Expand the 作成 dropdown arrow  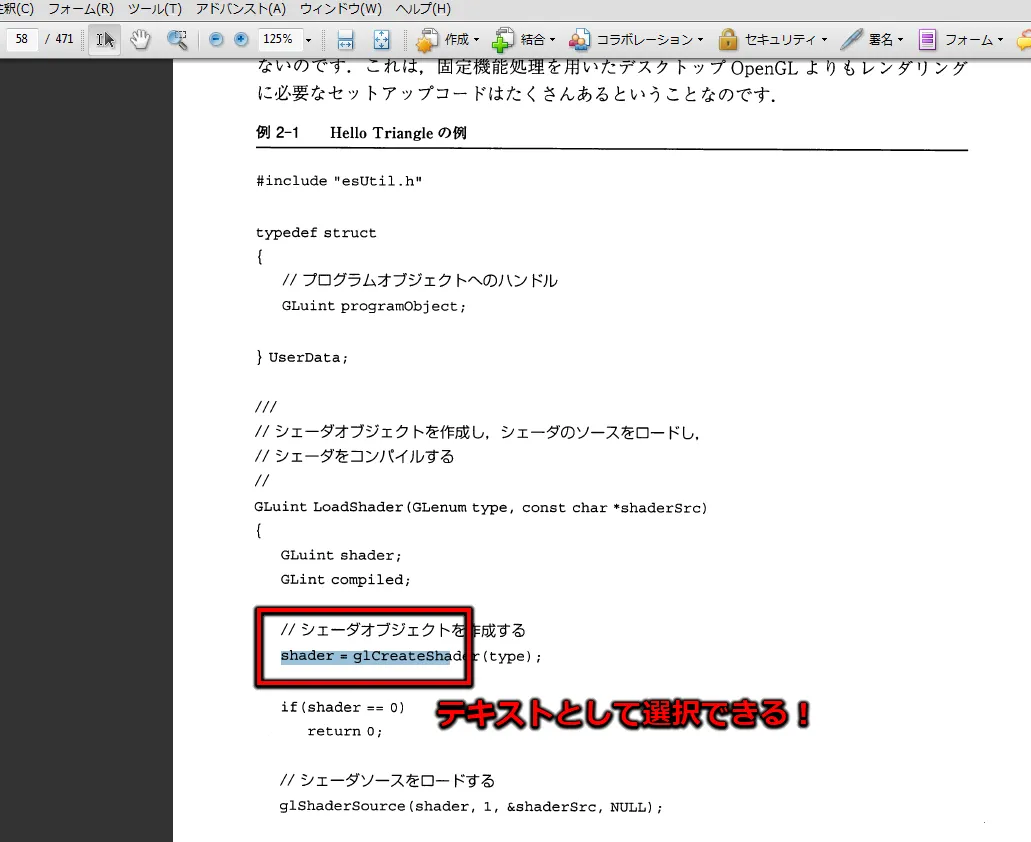click(477, 40)
